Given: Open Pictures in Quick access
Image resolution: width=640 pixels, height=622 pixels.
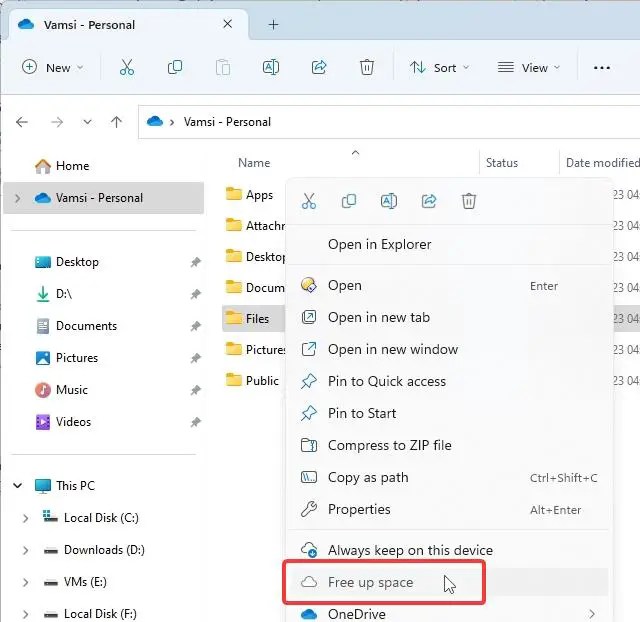Looking at the screenshot, I should coord(67,358).
